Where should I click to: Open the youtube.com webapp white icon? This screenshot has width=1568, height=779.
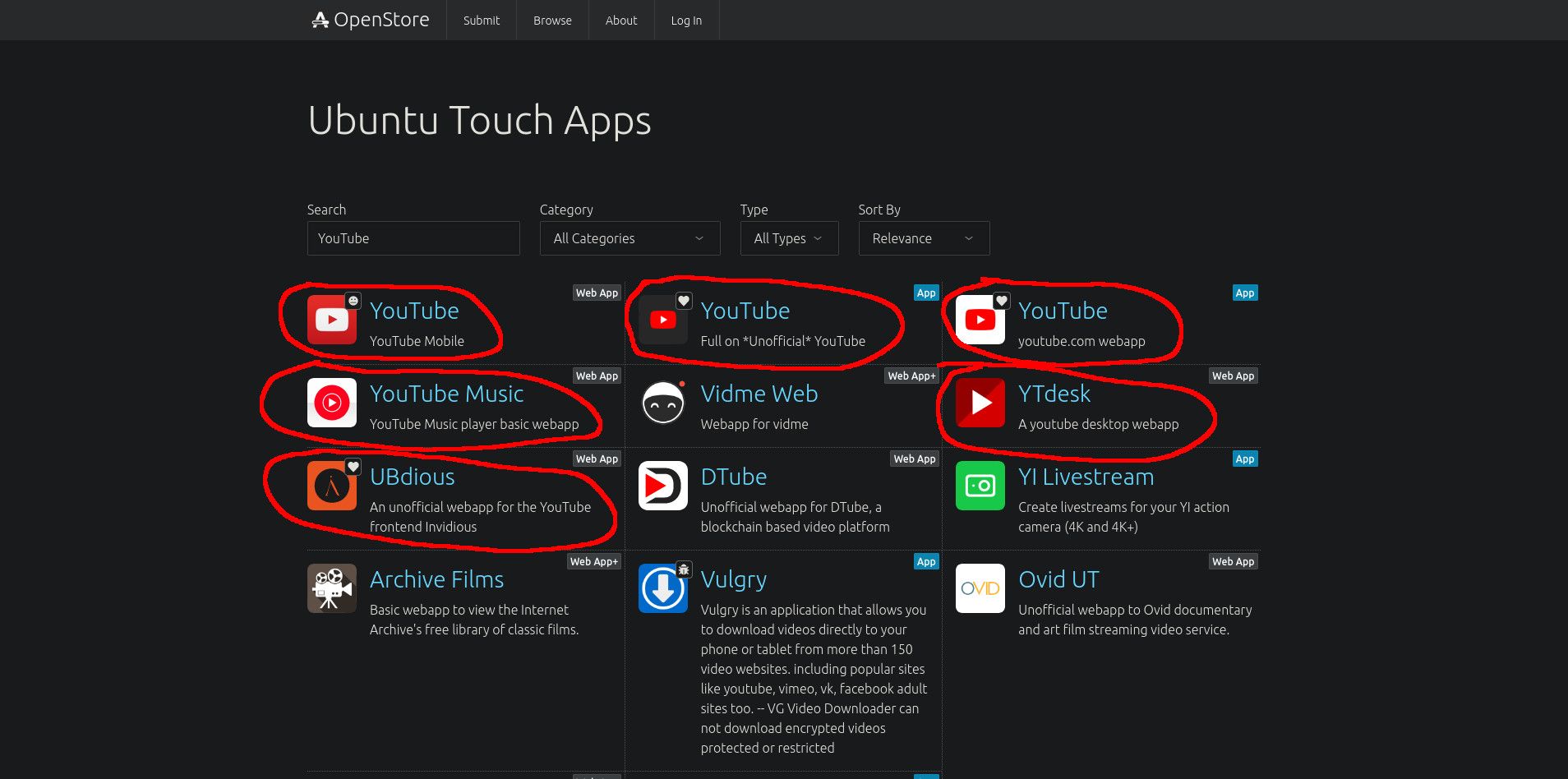(980, 320)
